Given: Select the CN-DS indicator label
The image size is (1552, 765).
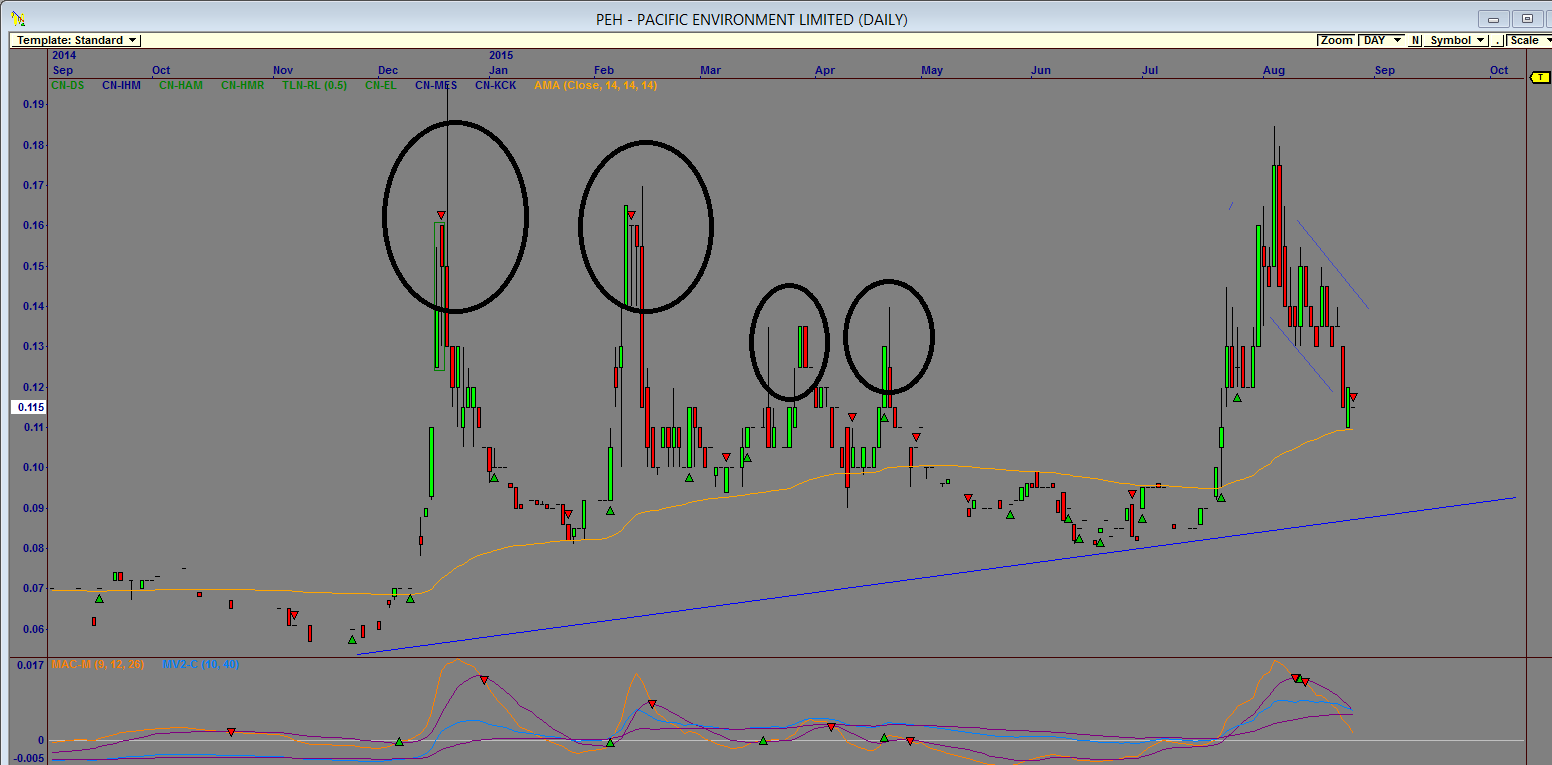Looking at the screenshot, I should click(x=68, y=85).
